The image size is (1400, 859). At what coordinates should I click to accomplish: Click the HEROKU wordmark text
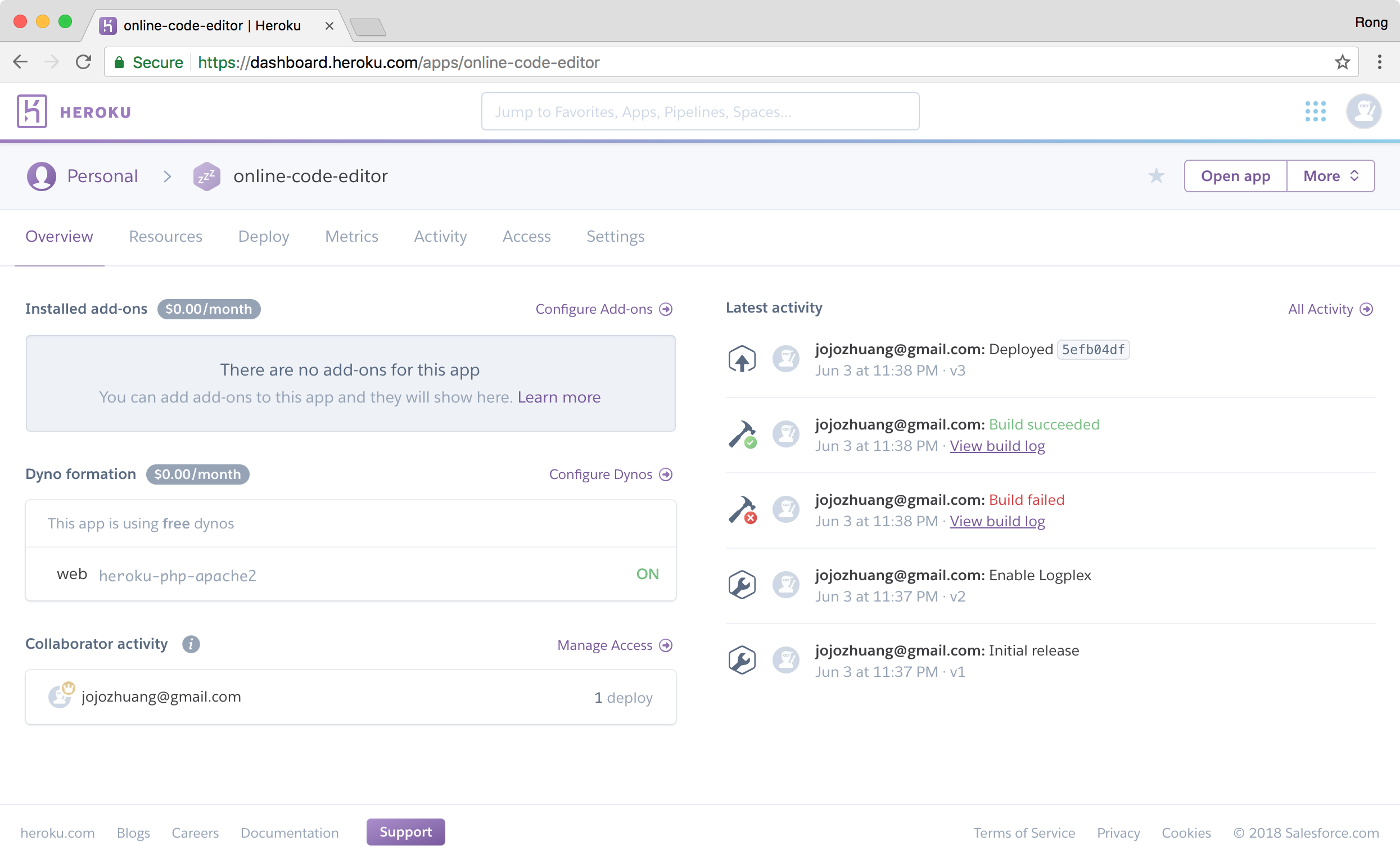(96, 112)
